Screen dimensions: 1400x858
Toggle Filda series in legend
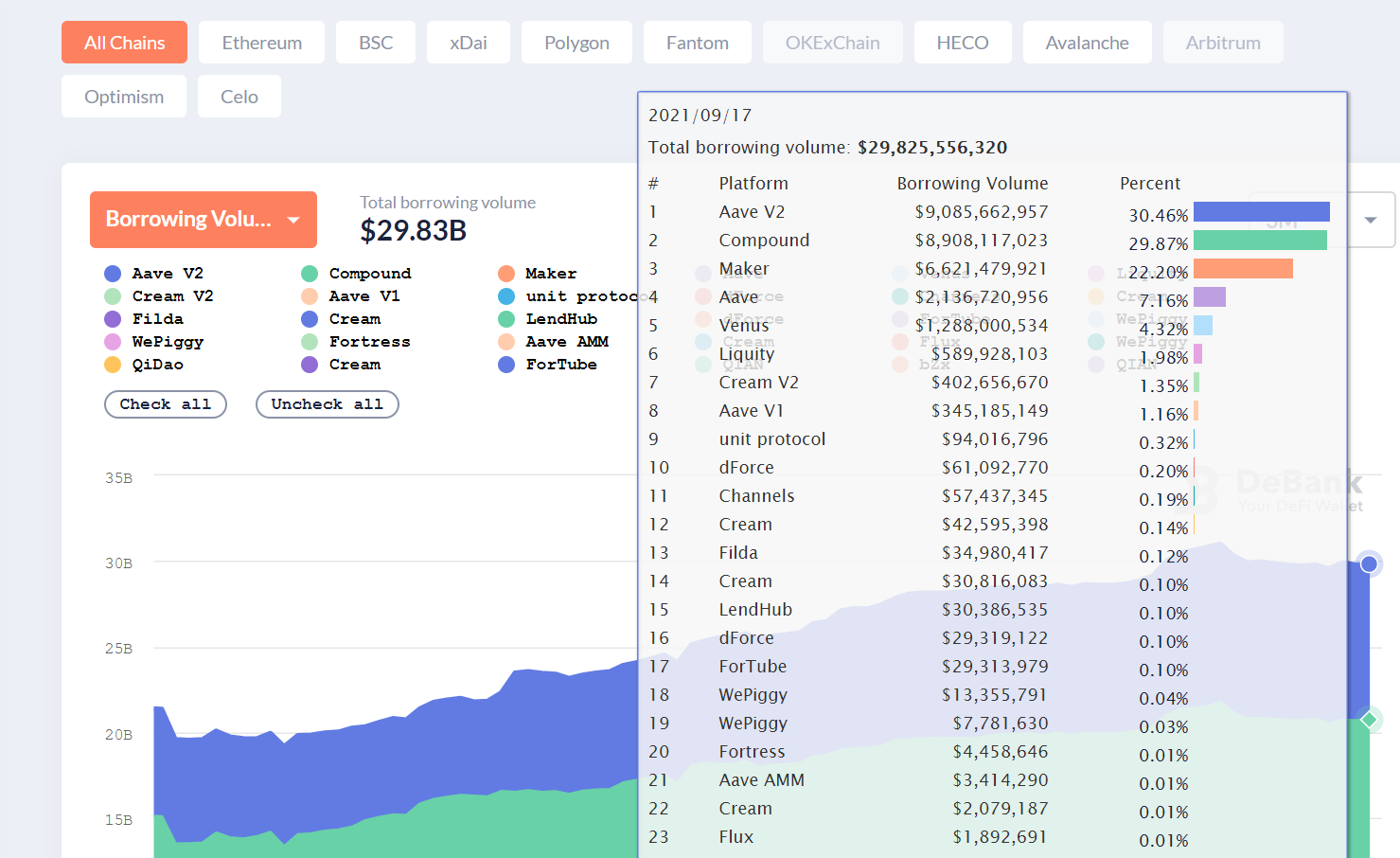point(144,319)
